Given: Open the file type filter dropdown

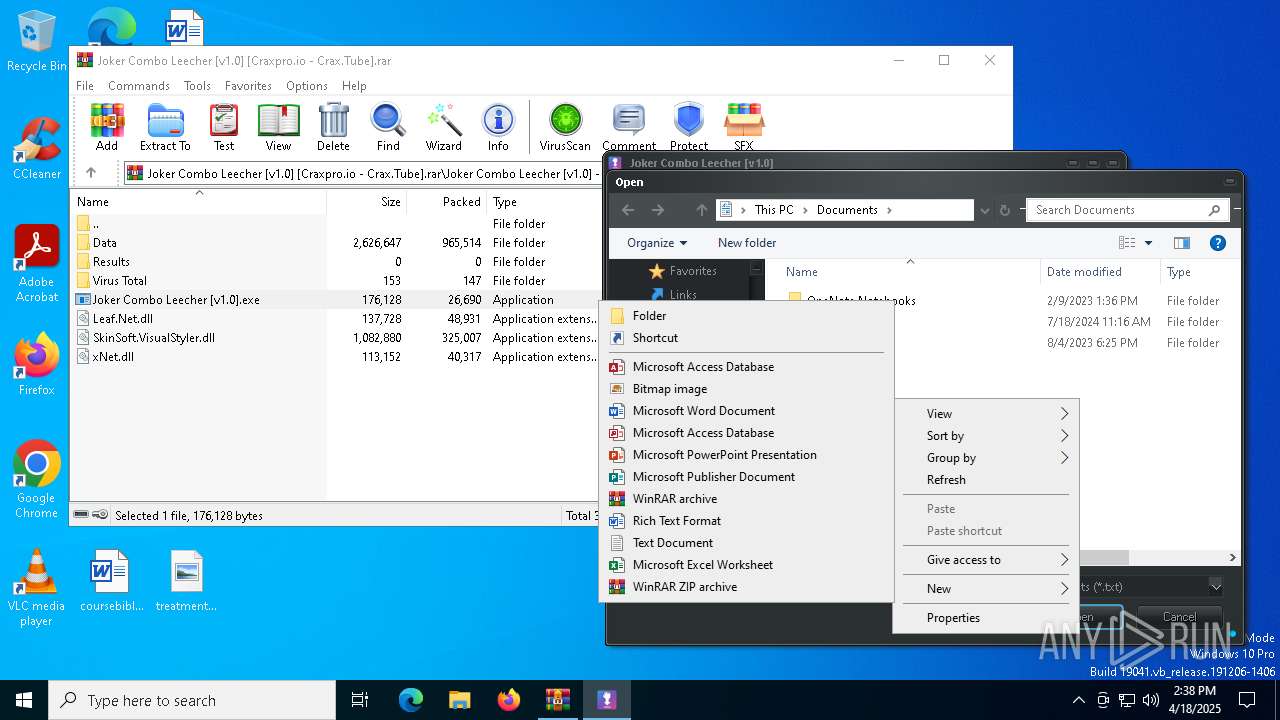Looking at the screenshot, I should coord(1215,586).
